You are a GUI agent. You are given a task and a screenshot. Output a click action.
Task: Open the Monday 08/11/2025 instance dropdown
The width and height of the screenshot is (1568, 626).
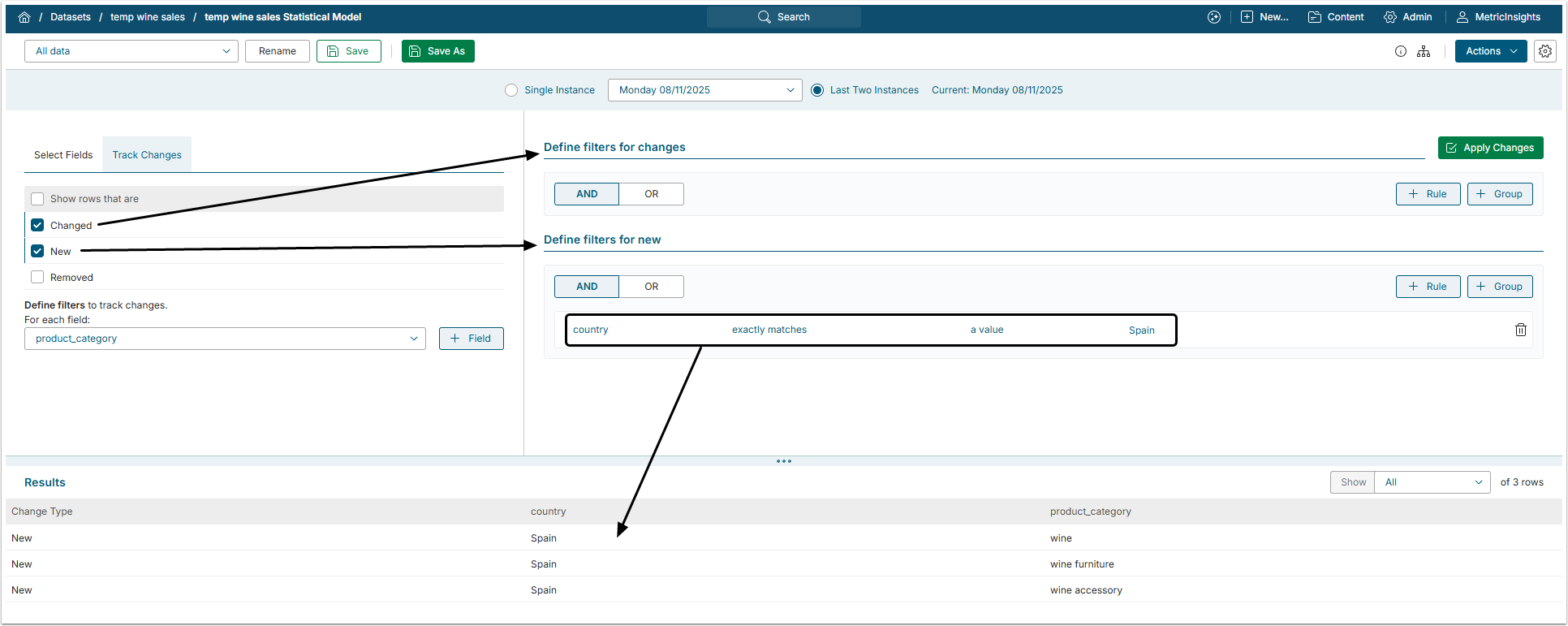pyautogui.click(x=704, y=90)
